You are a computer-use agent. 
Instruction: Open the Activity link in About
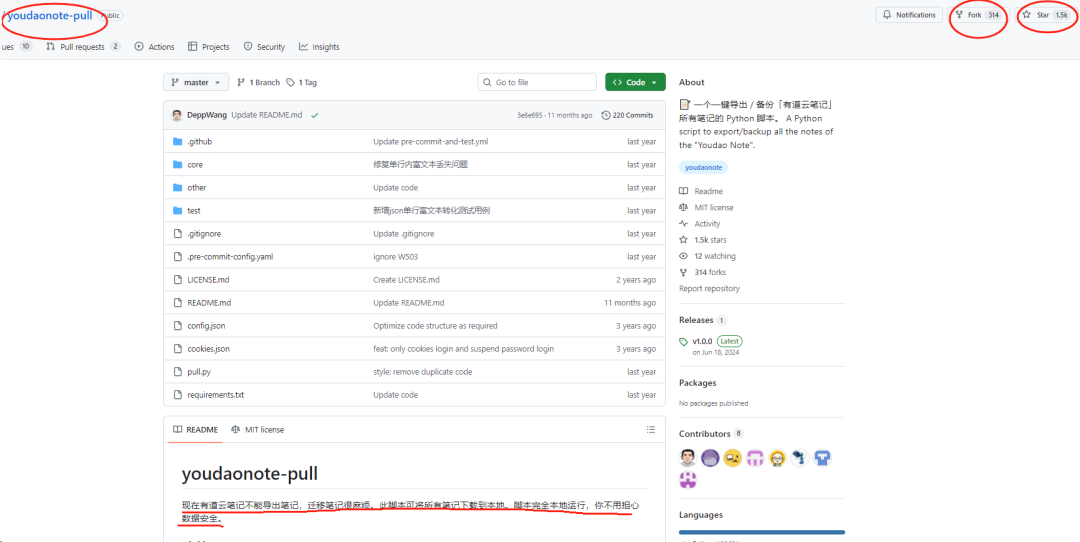click(x=700, y=224)
